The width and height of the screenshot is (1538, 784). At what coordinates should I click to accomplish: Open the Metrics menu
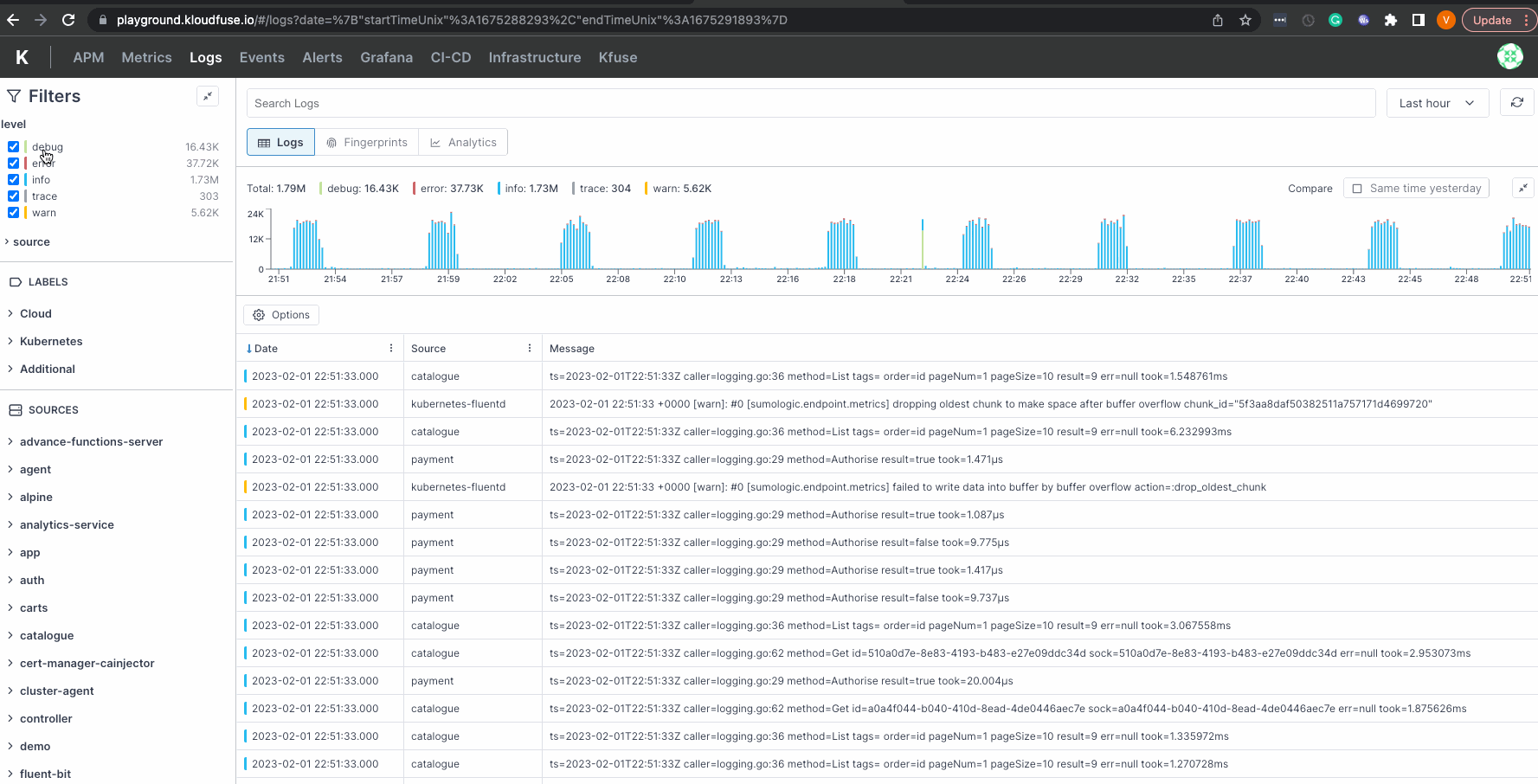pyautogui.click(x=146, y=57)
